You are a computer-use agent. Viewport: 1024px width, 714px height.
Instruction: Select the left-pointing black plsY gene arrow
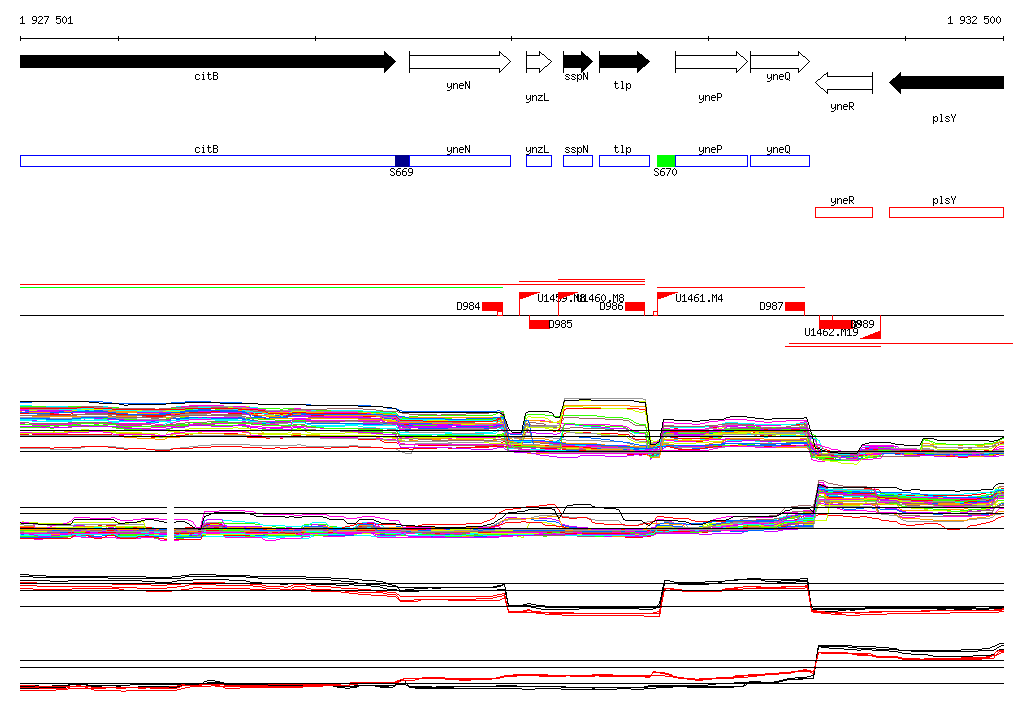[946, 82]
